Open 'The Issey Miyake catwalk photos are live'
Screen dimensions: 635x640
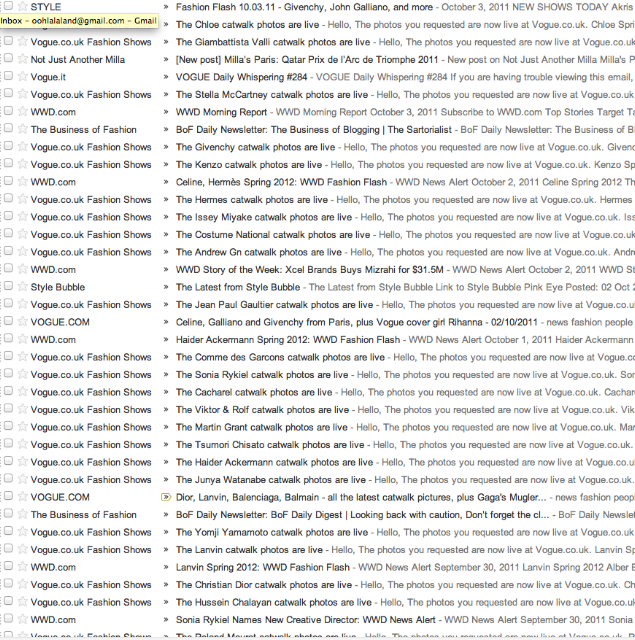point(264,217)
